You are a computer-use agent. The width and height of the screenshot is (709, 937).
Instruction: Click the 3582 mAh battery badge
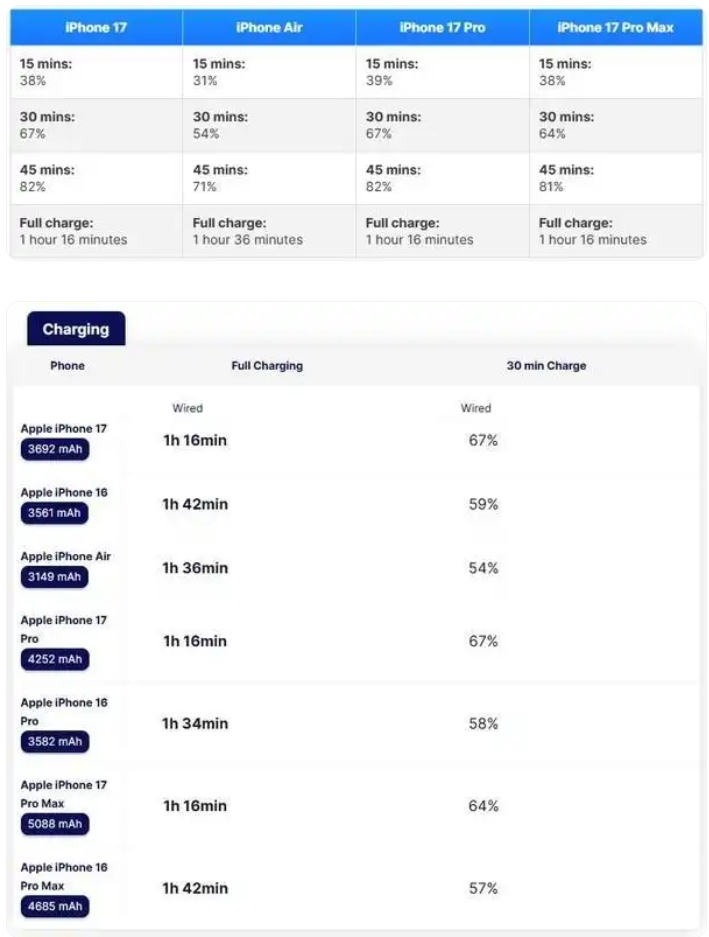(54, 742)
